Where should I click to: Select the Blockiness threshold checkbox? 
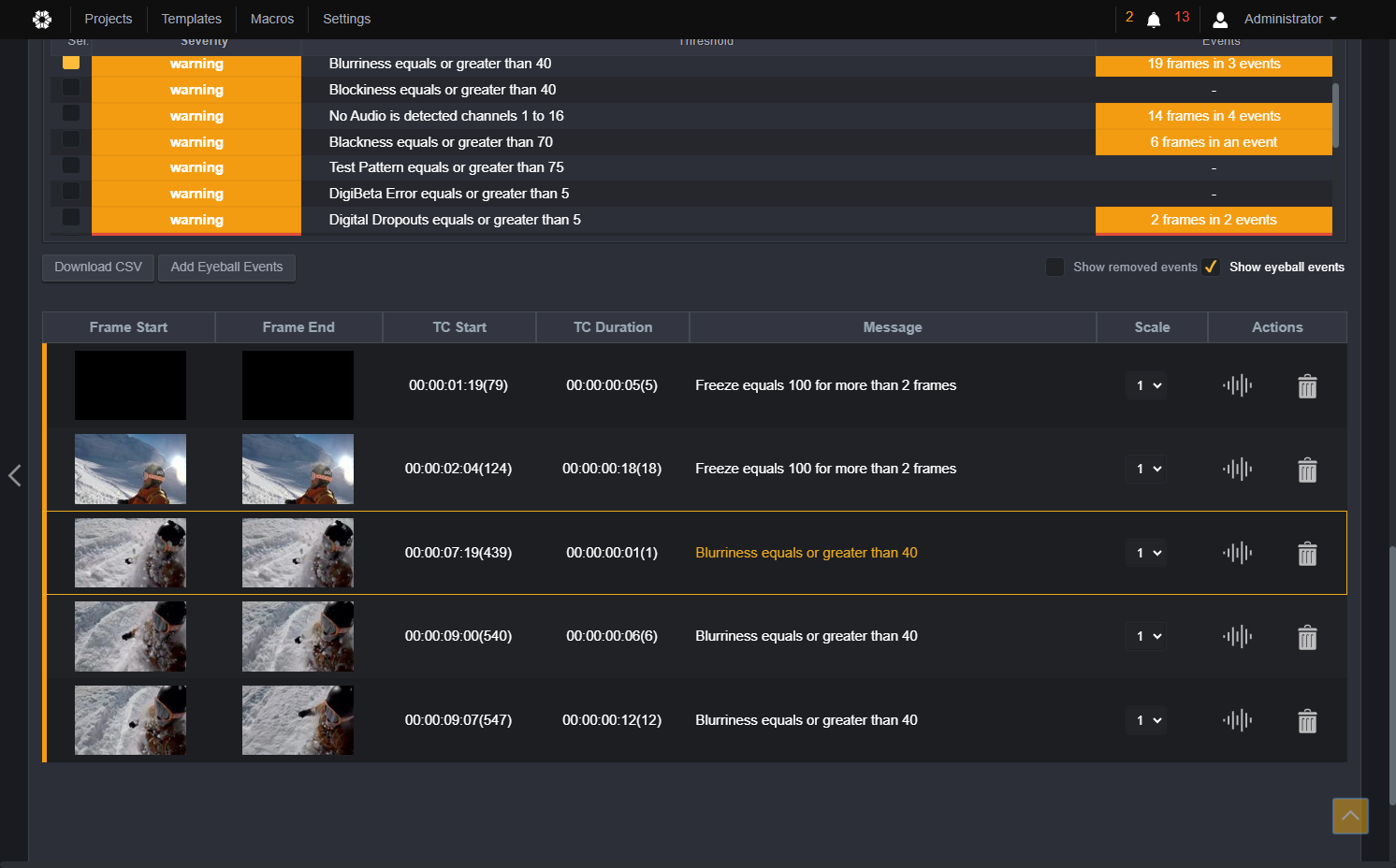click(x=71, y=87)
